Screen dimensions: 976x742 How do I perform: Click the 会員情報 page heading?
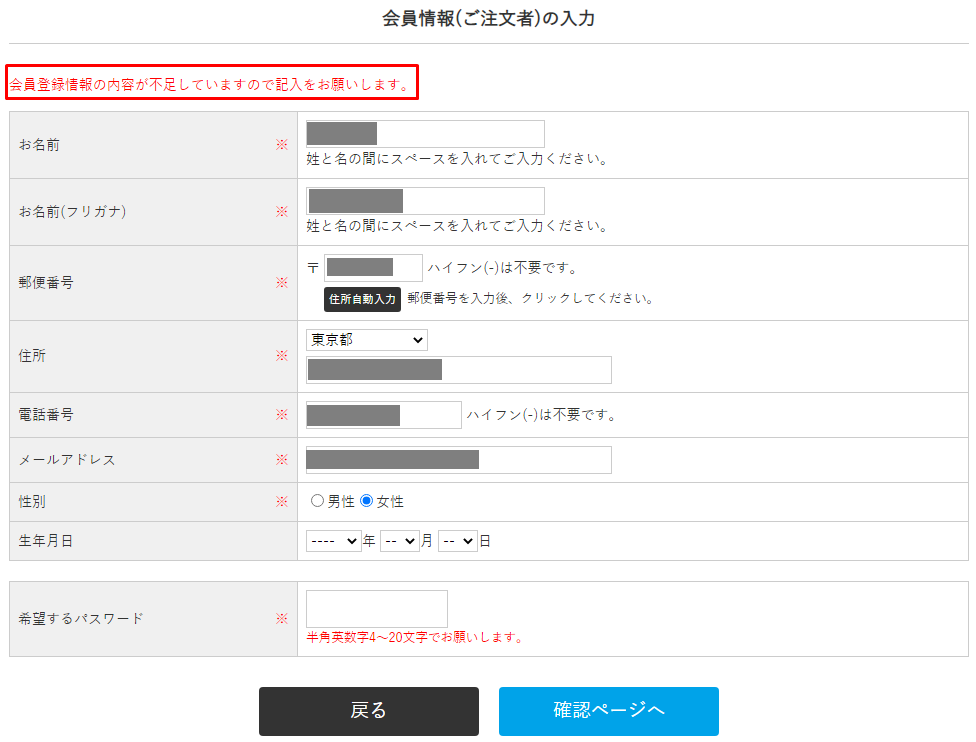(x=488, y=18)
